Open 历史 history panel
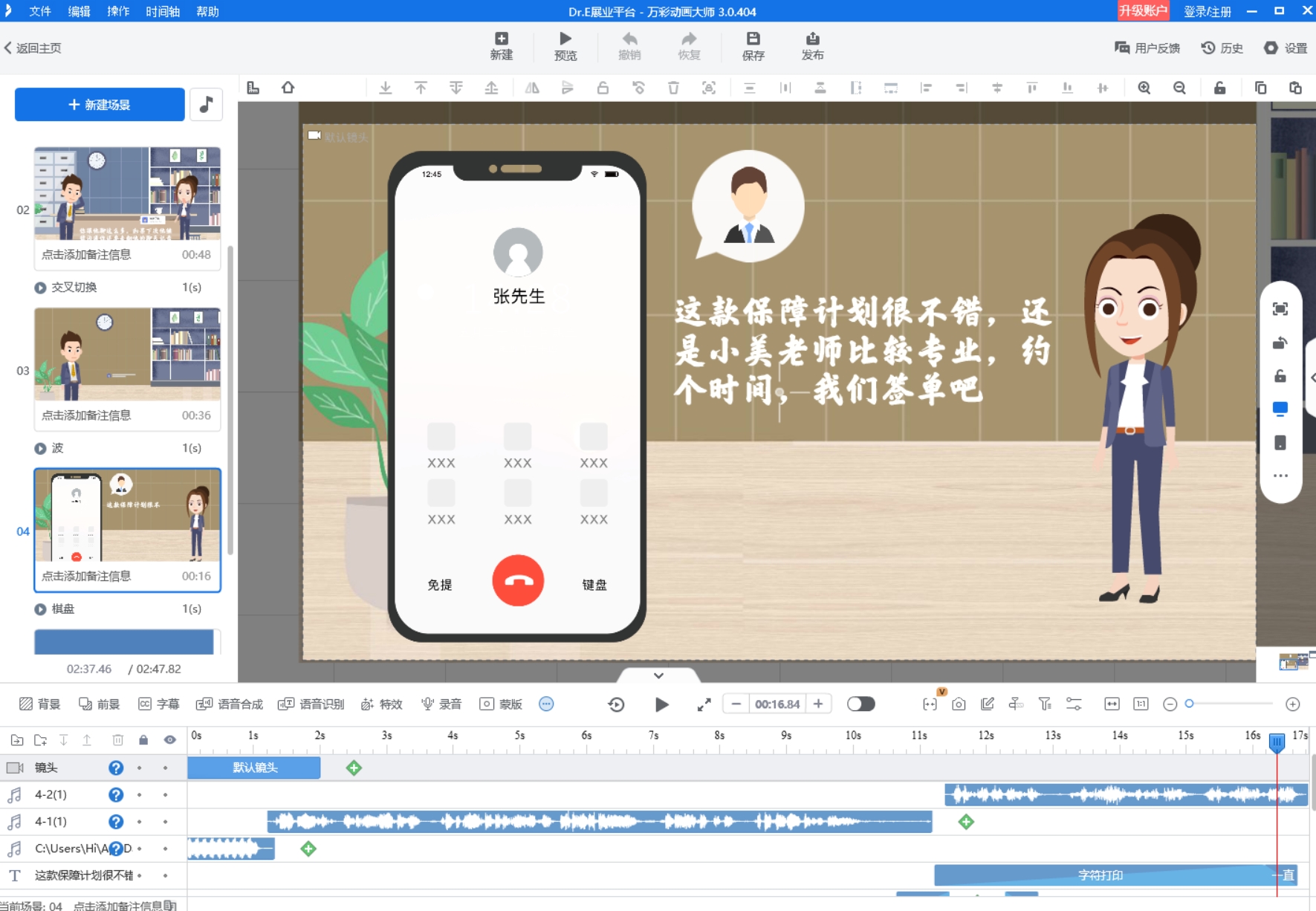Viewport: 1316px width, 911px height. [1222, 48]
